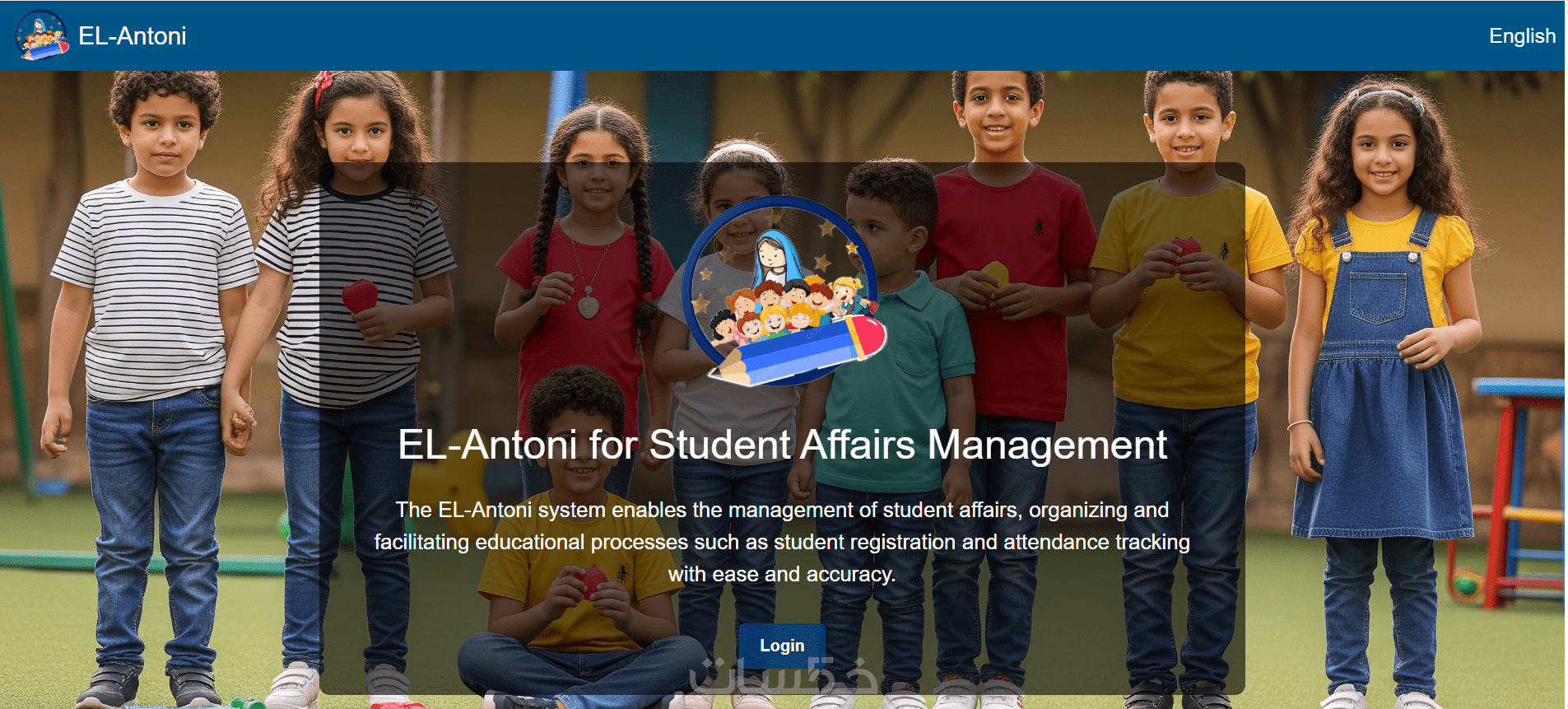The height and width of the screenshot is (709, 1568).
Task: Switch language using the English link
Action: [1522, 35]
